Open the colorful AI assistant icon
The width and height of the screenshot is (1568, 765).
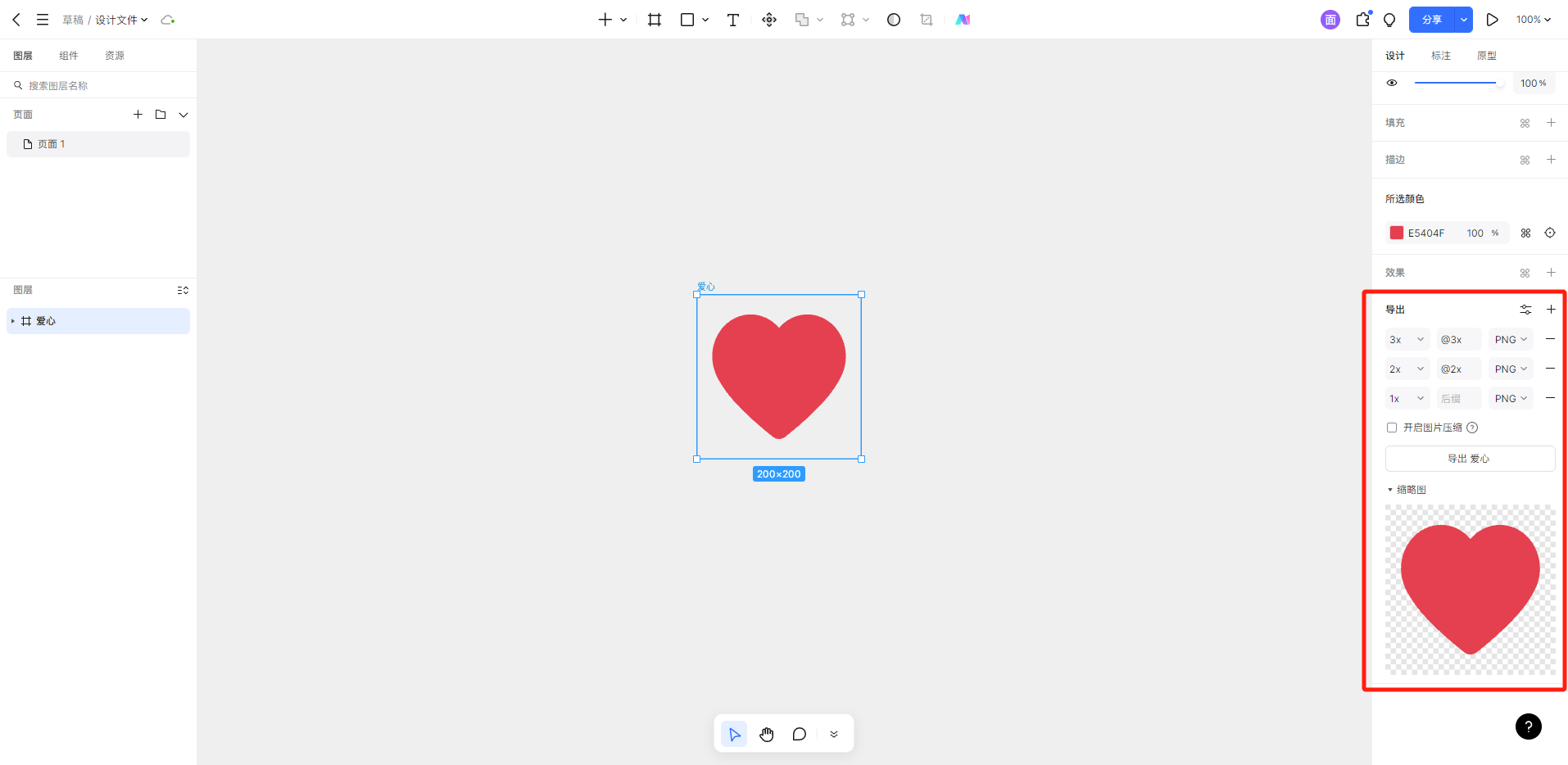pos(963,20)
